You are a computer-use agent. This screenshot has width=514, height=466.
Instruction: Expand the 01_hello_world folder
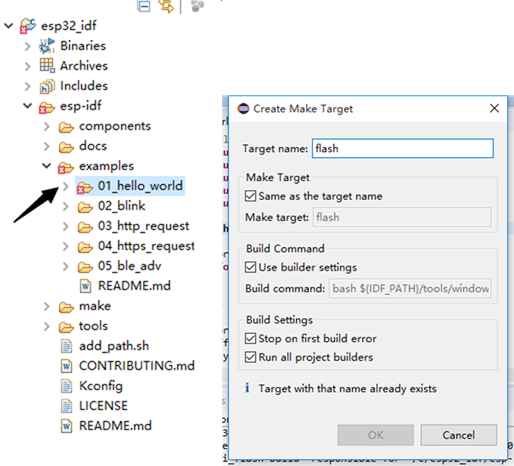pos(66,186)
